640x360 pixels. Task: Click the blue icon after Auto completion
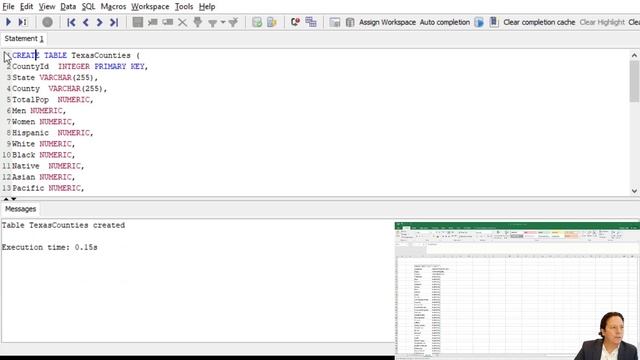coord(479,22)
